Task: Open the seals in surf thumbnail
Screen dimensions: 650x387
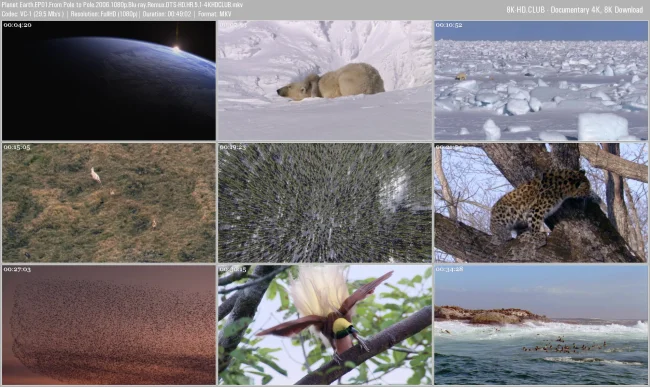Action: point(541,325)
